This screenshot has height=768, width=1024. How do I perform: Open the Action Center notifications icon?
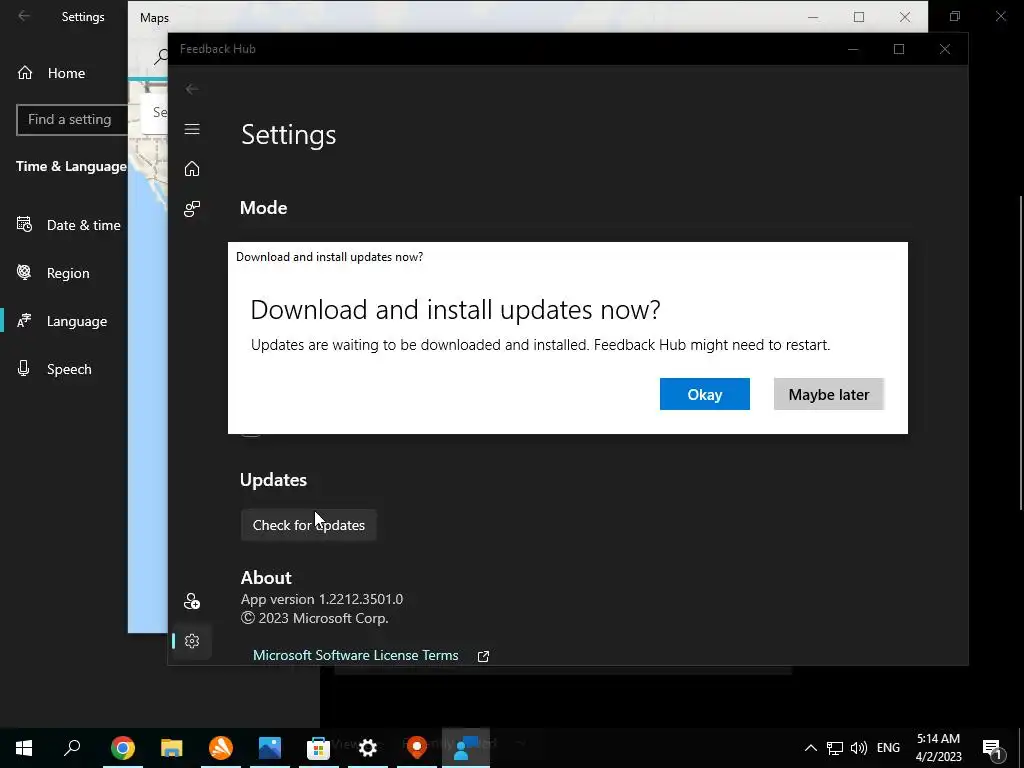tap(992, 748)
